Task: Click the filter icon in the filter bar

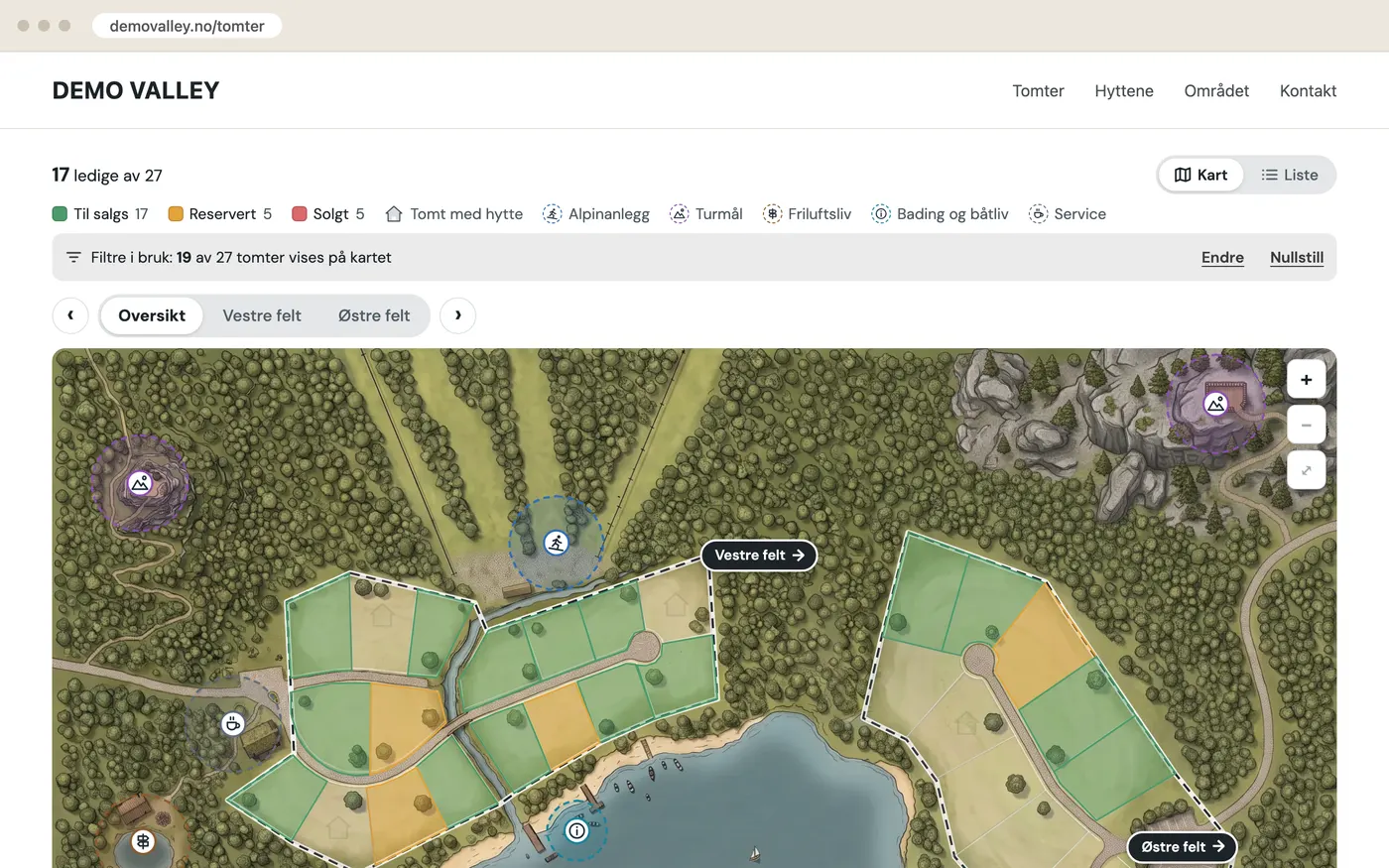Action: tap(73, 257)
